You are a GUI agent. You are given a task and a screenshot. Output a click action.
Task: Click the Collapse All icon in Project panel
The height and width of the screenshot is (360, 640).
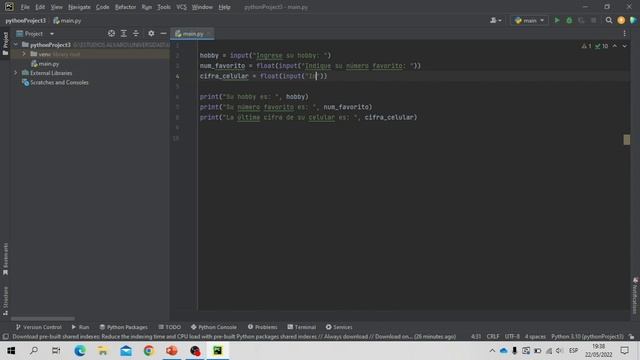[x=136, y=33]
